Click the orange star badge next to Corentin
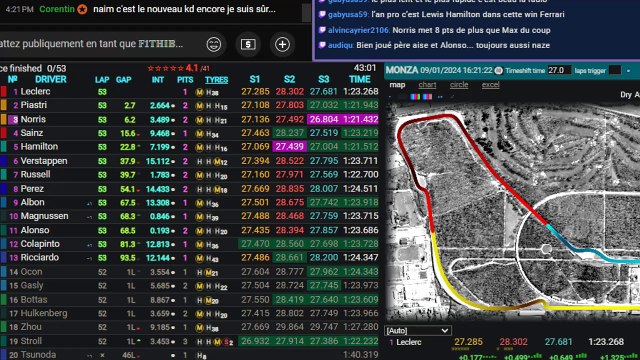The image size is (640, 360). coord(82,9)
